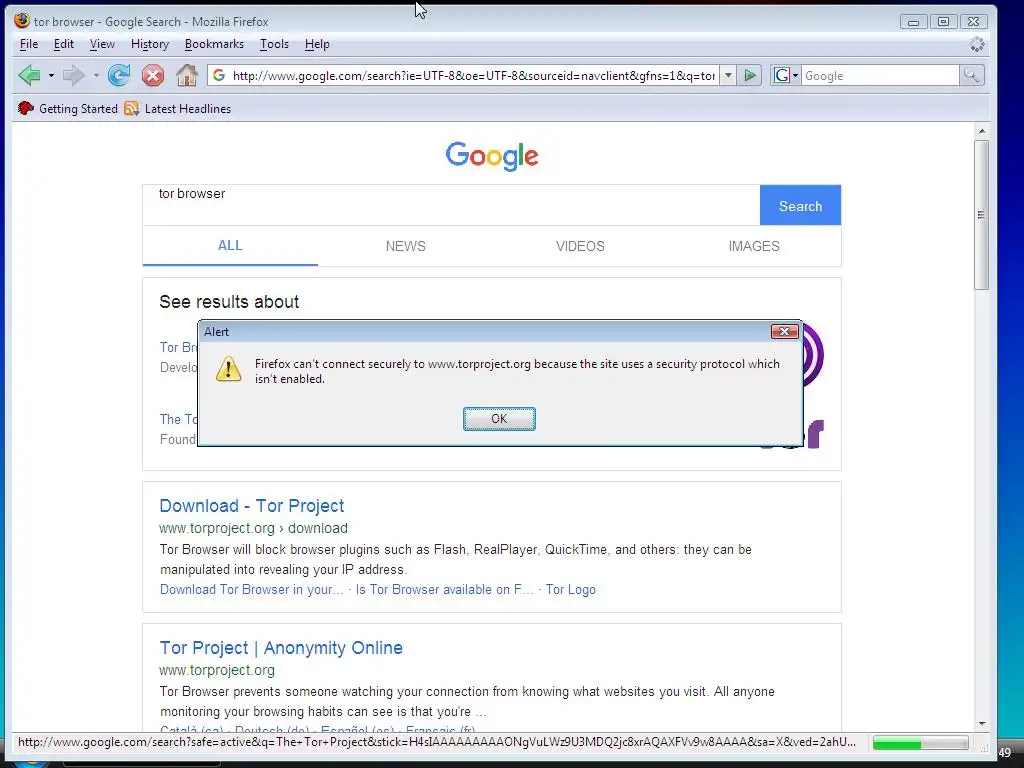The height and width of the screenshot is (768, 1024).
Task: Open the Forward history dropdown arrow
Action: 96,76
